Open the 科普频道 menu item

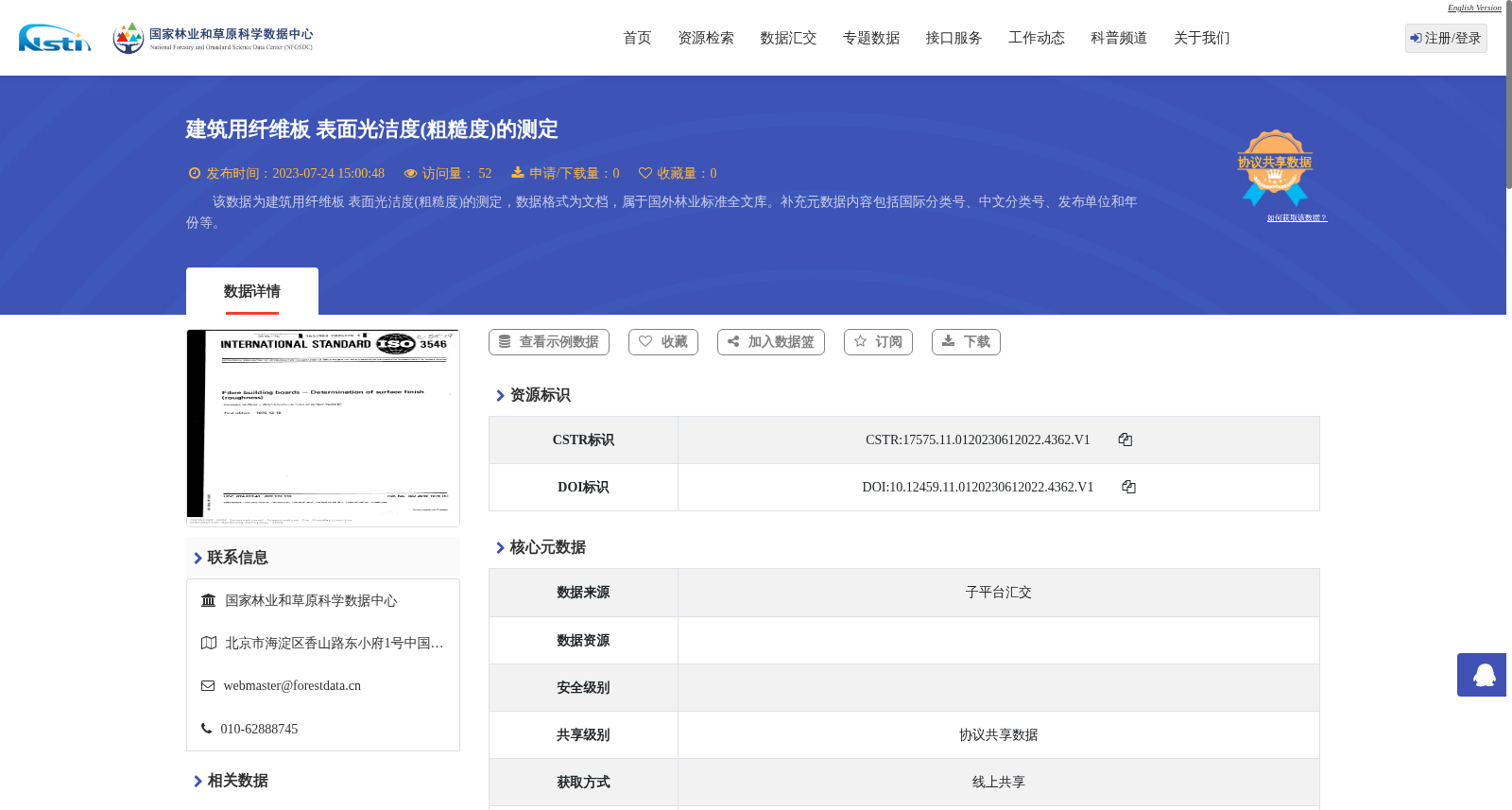coord(1119,38)
